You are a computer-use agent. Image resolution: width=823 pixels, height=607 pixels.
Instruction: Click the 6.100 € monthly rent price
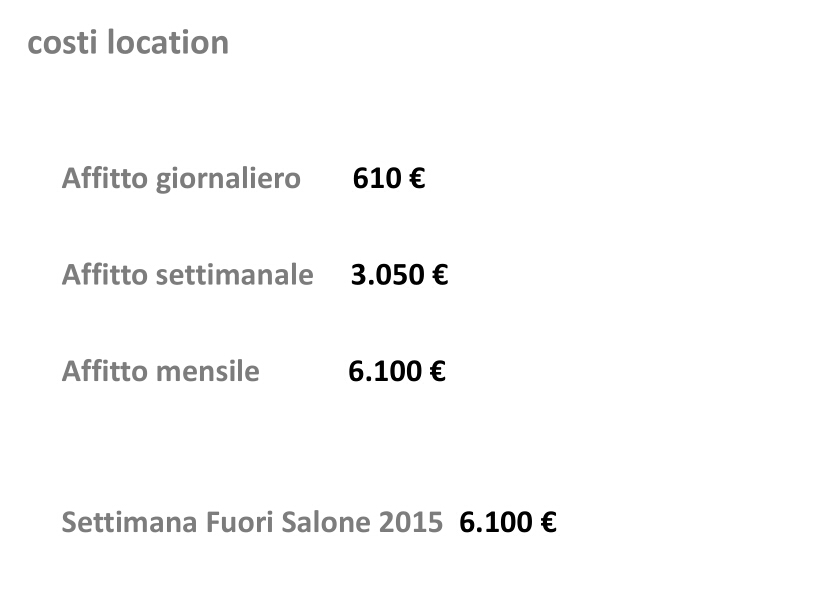pyautogui.click(x=397, y=371)
